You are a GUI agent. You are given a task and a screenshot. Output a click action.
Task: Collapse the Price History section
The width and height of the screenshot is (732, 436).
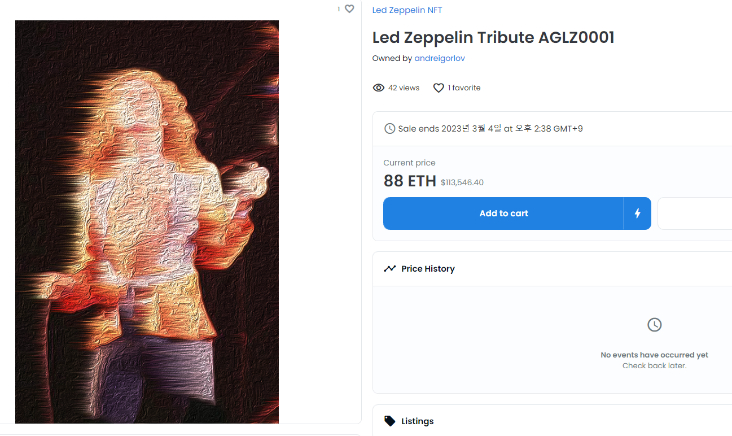[553, 269]
